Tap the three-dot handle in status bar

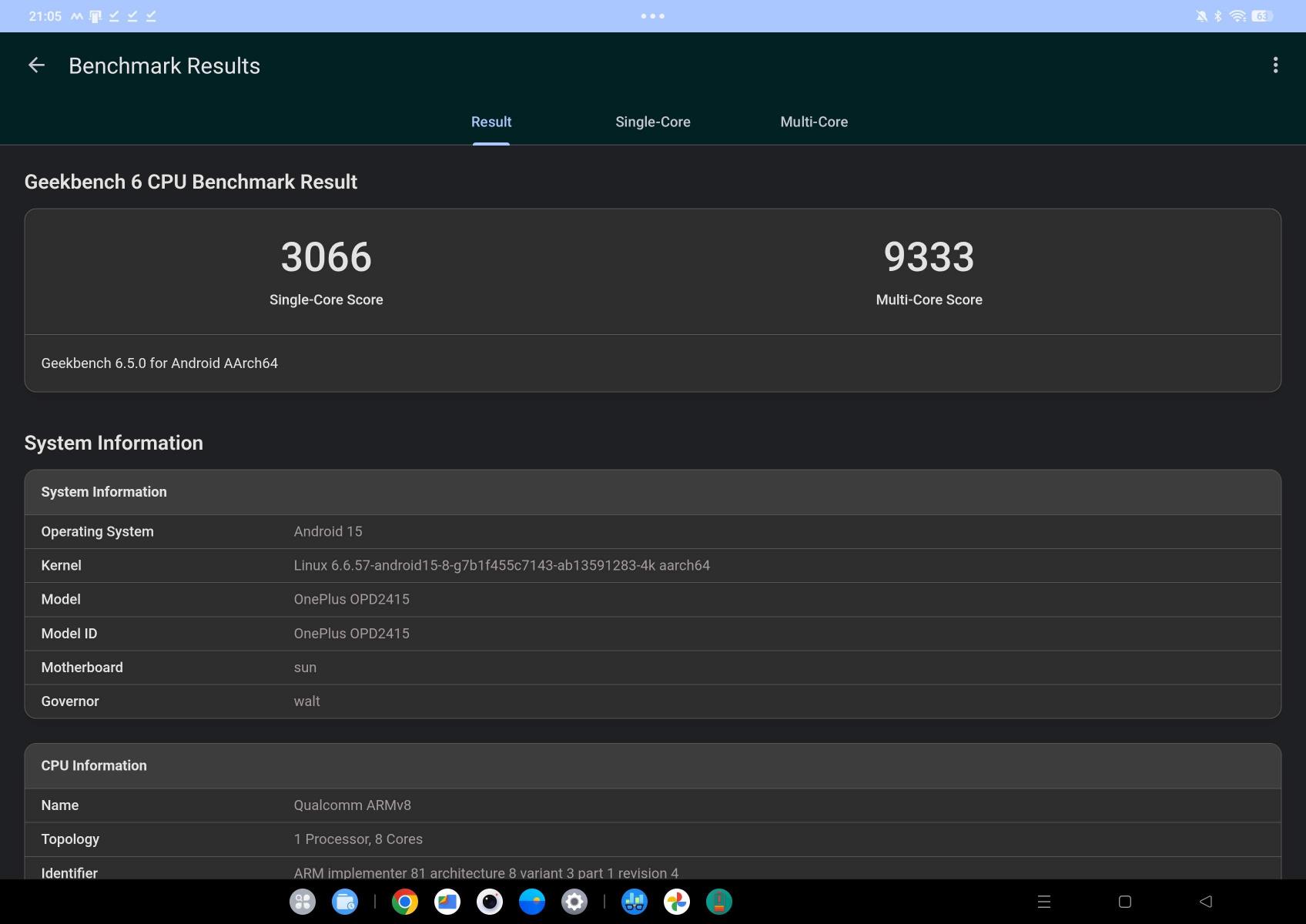[652, 16]
